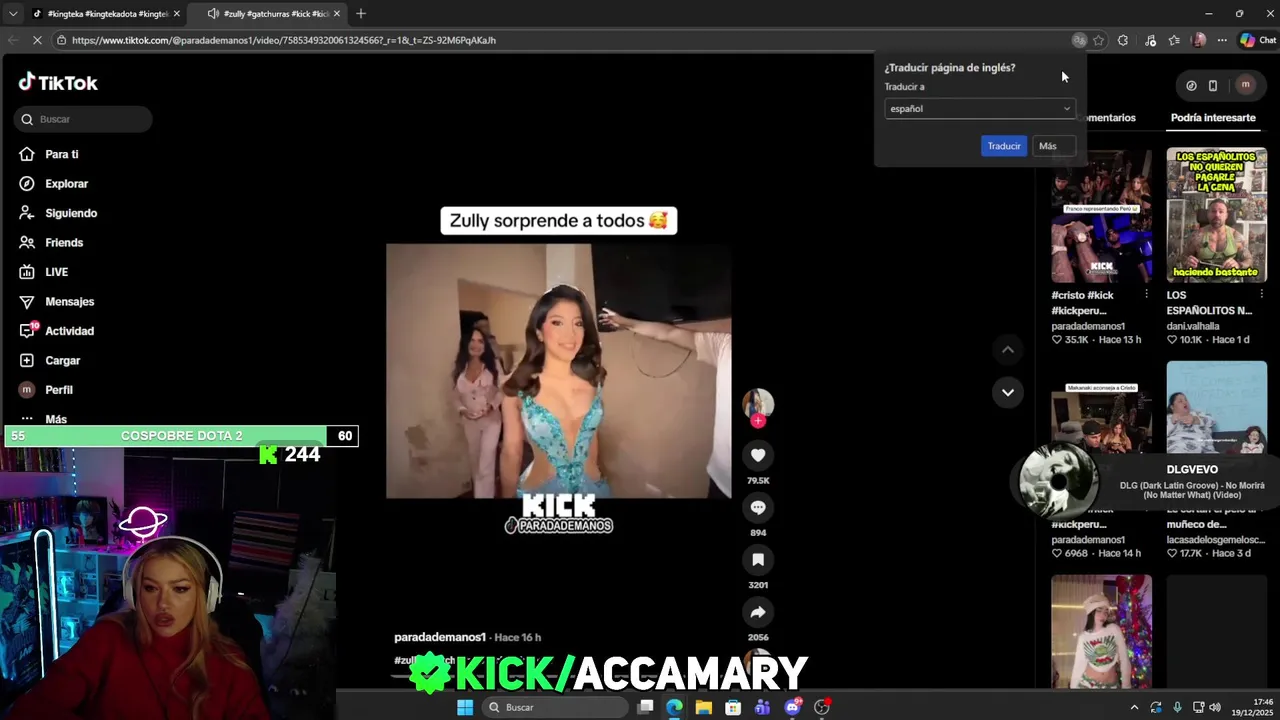Open the #cristo #kick video thumbnail
Image resolution: width=1280 pixels, height=720 pixels.
[x=1101, y=215]
